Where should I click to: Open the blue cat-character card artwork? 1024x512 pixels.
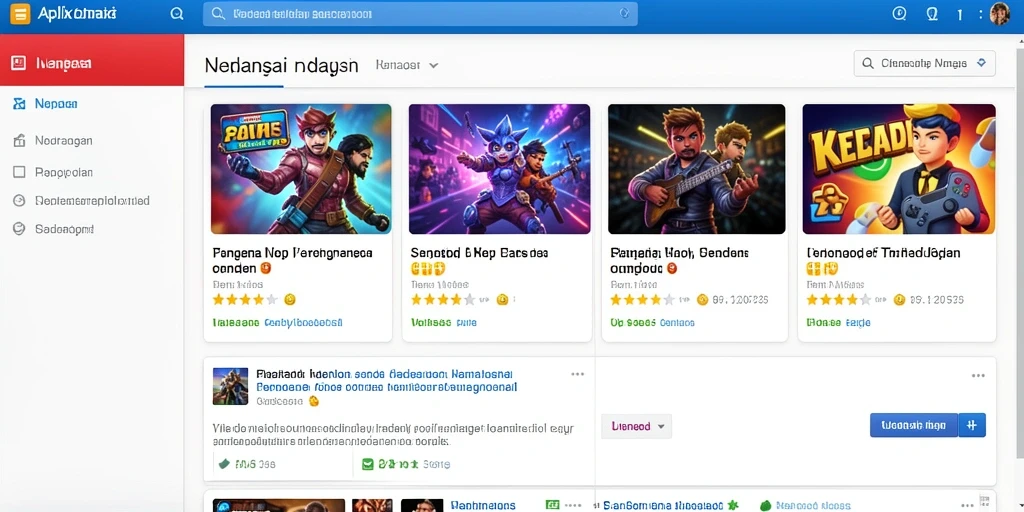500,168
